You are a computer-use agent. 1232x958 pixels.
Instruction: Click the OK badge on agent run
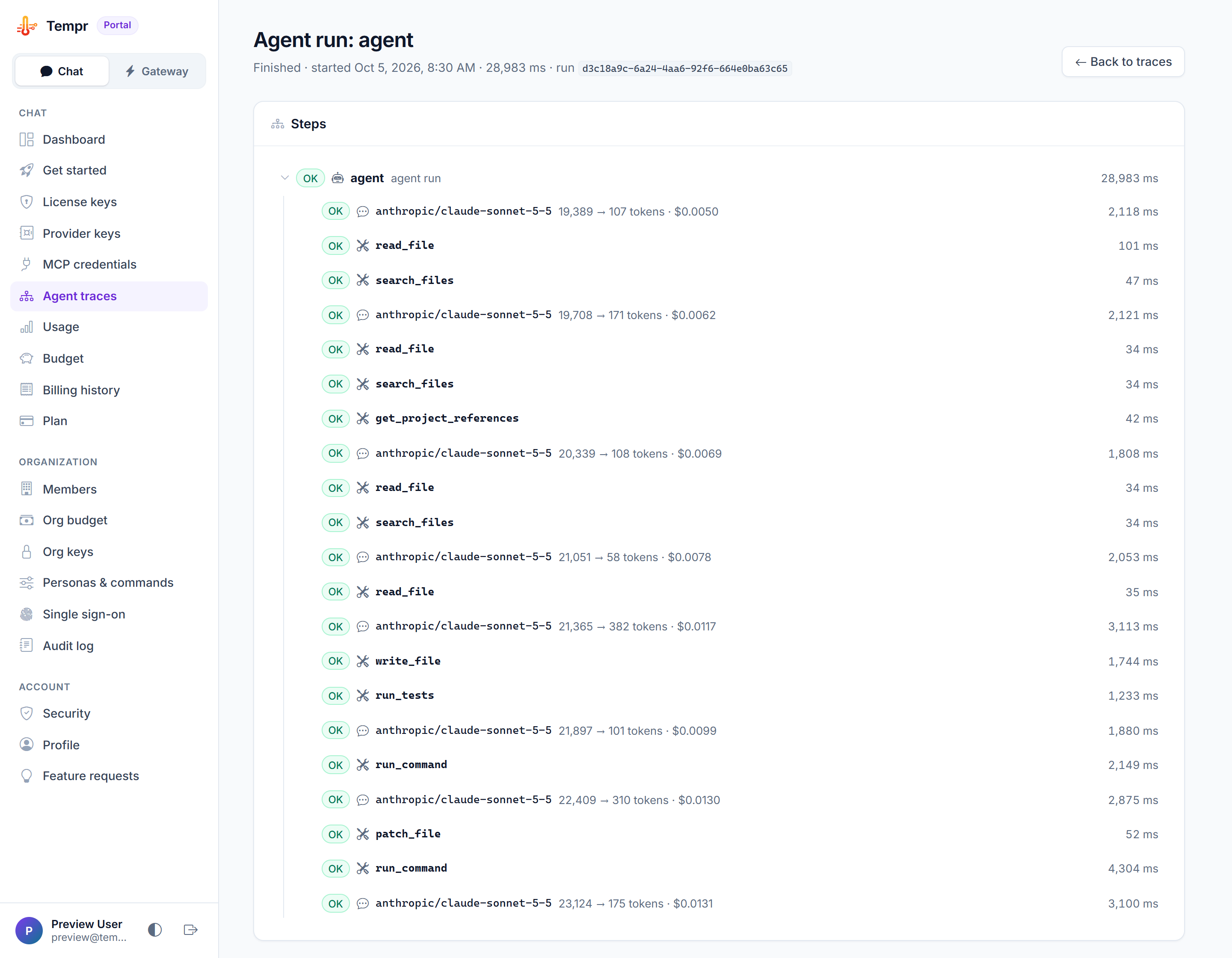310,178
